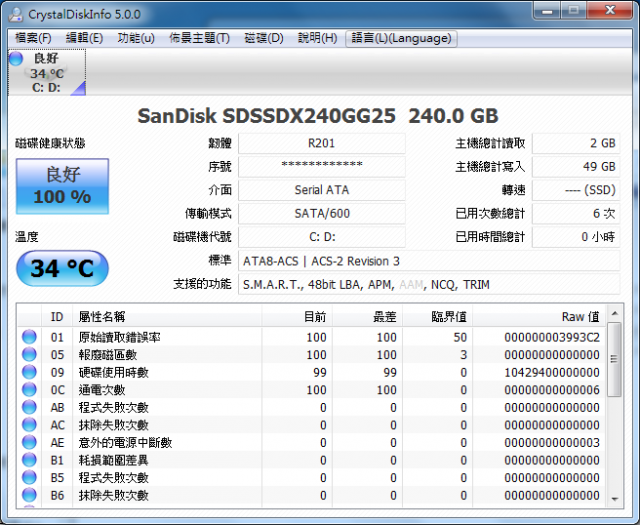Click the SanDisk SDSSDX240GG25 240.0 GB title

pyautogui.click(x=318, y=116)
